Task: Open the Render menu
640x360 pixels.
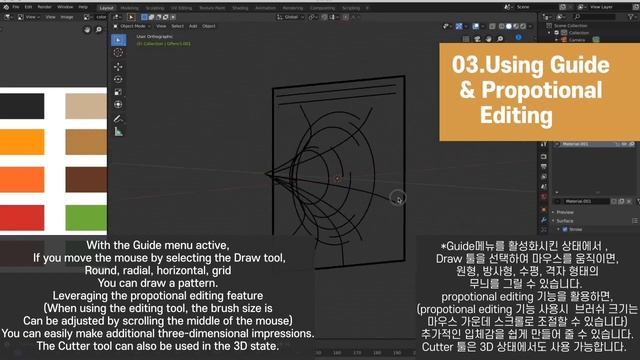Action: point(44,7)
